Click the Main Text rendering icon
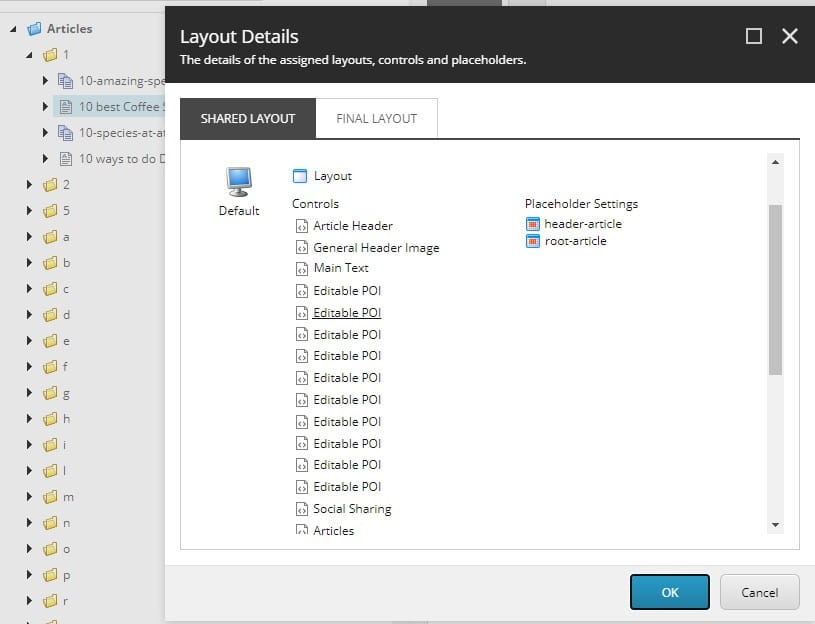This screenshot has width=815, height=624. [301, 269]
